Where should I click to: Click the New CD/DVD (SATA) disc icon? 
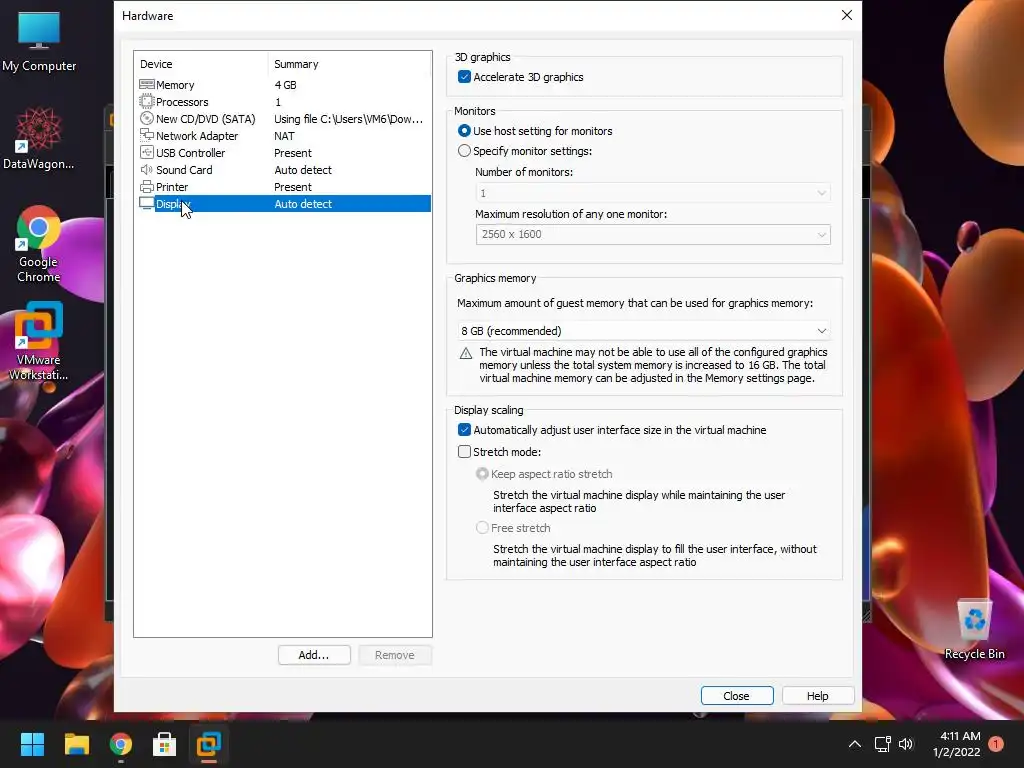(147, 119)
